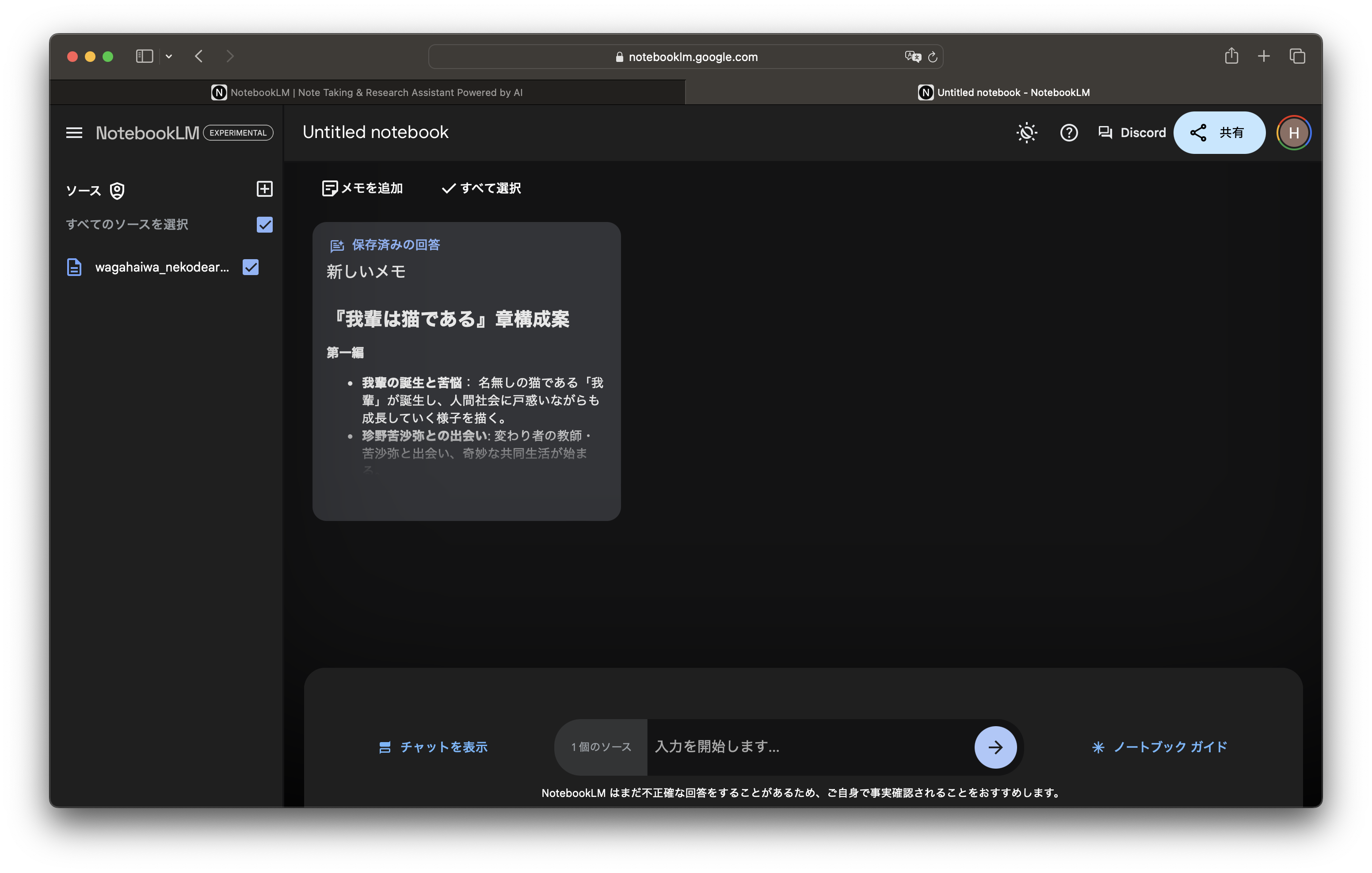Click the メモを追加 button
The height and width of the screenshot is (873, 1372).
(x=363, y=188)
